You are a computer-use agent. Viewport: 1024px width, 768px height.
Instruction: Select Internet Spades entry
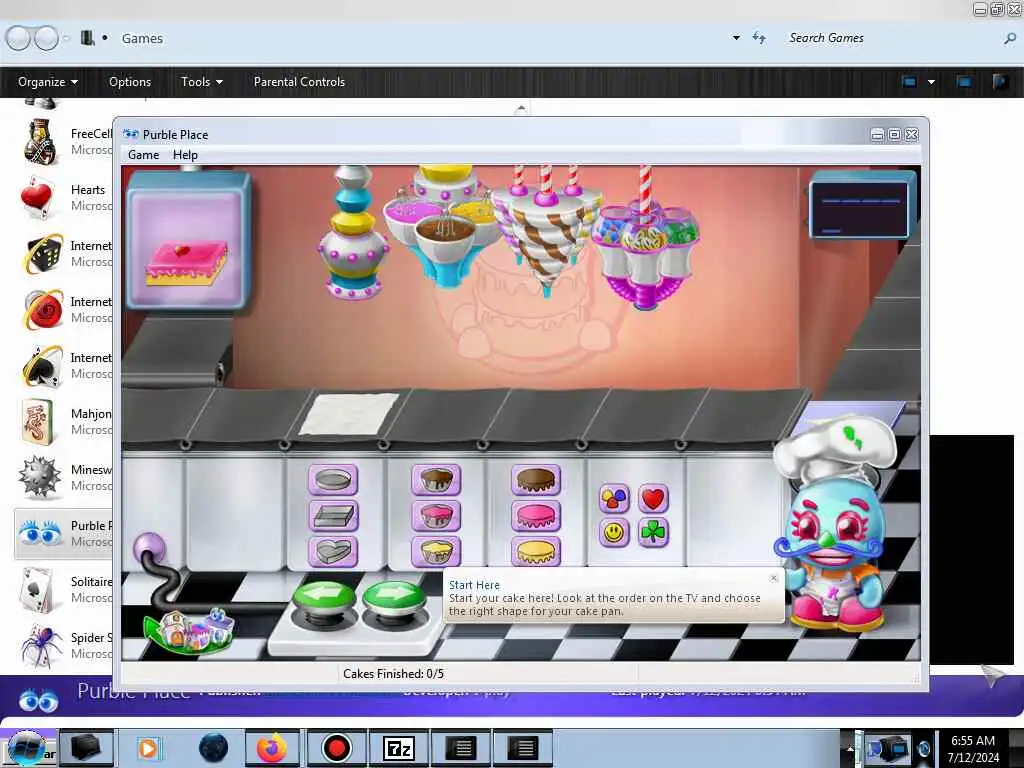pyautogui.click(x=64, y=366)
